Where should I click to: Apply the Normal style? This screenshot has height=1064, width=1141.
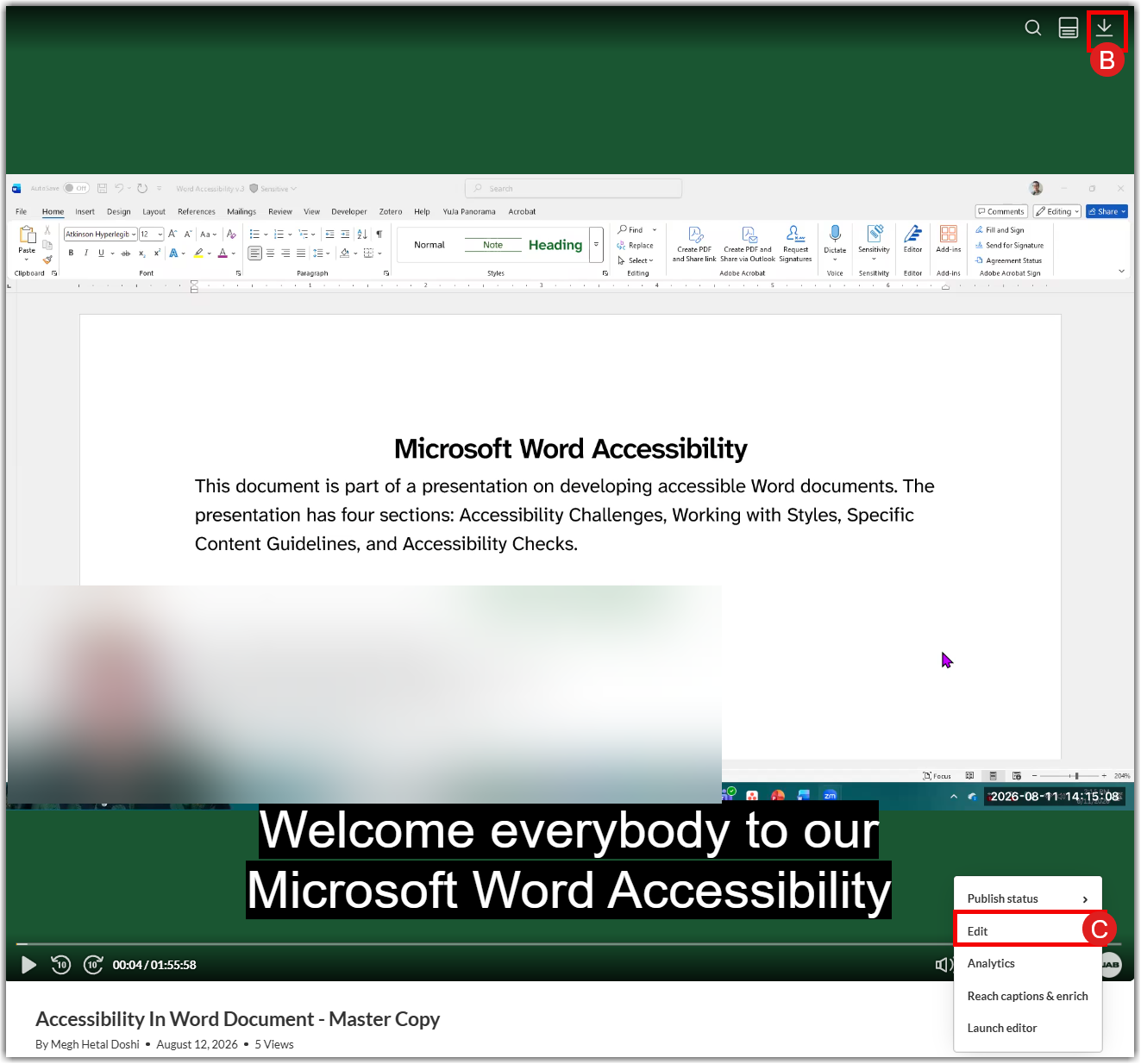(429, 245)
